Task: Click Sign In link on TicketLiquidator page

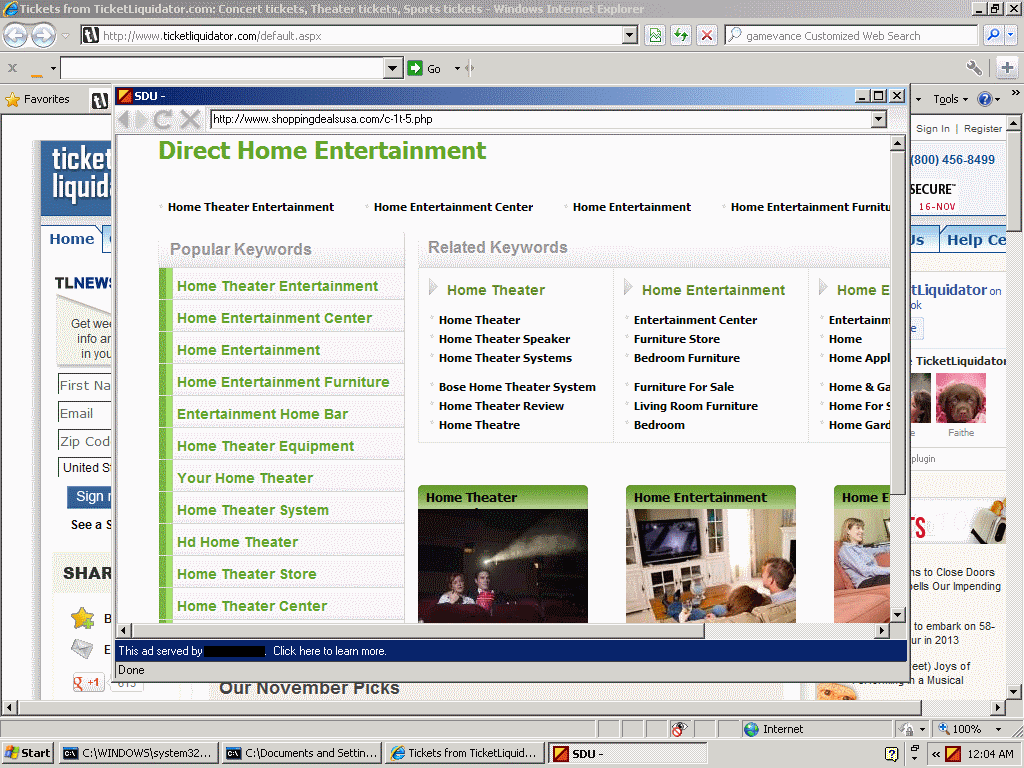Action: tap(933, 129)
